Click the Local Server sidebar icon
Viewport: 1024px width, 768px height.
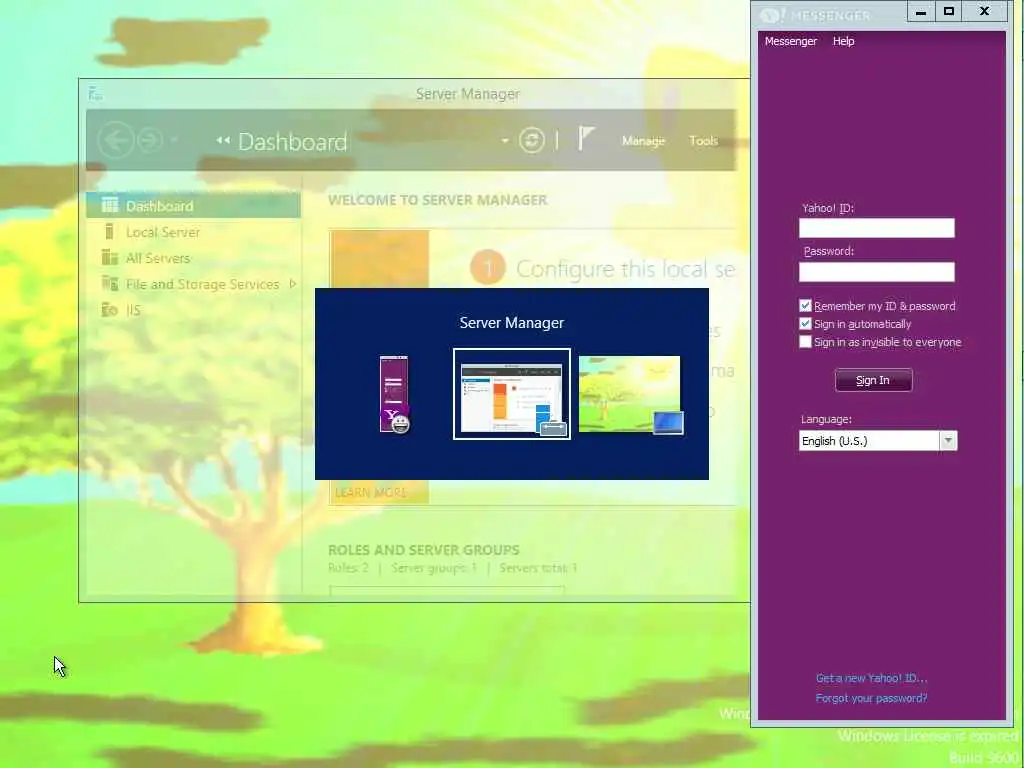[110, 232]
